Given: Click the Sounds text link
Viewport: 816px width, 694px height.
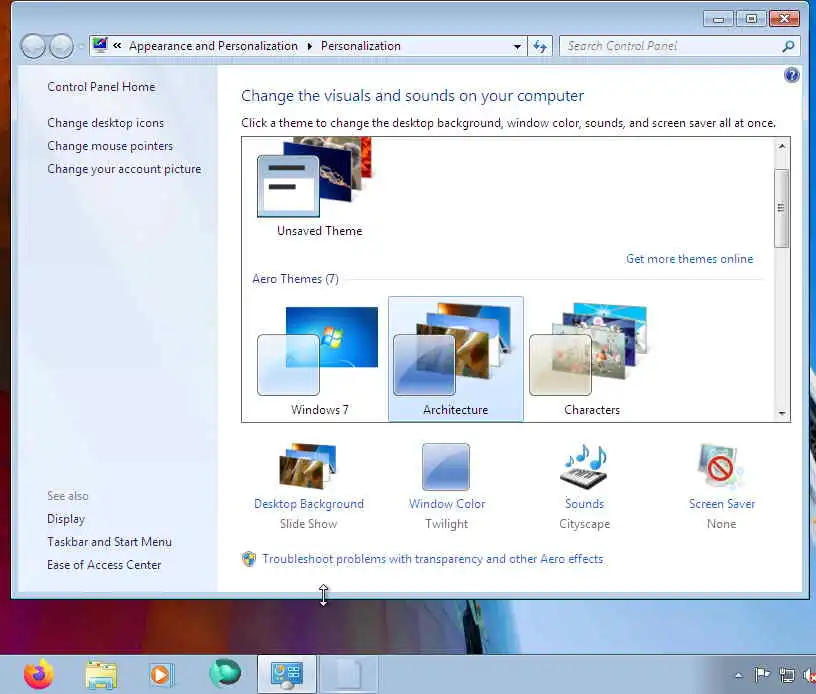Looking at the screenshot, I should [584, 504].
